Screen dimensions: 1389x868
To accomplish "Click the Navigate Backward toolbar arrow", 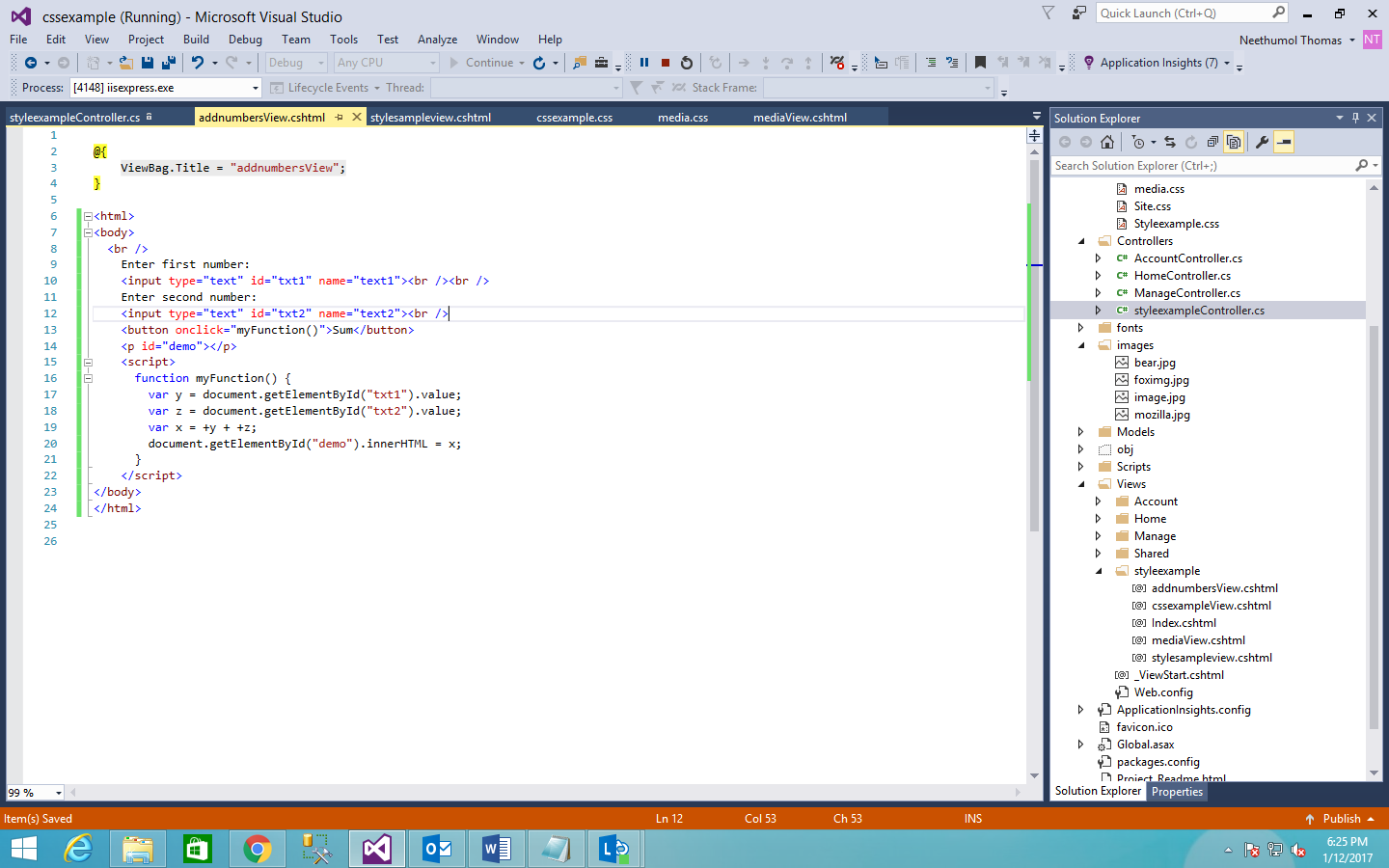I will click(31, 63).
